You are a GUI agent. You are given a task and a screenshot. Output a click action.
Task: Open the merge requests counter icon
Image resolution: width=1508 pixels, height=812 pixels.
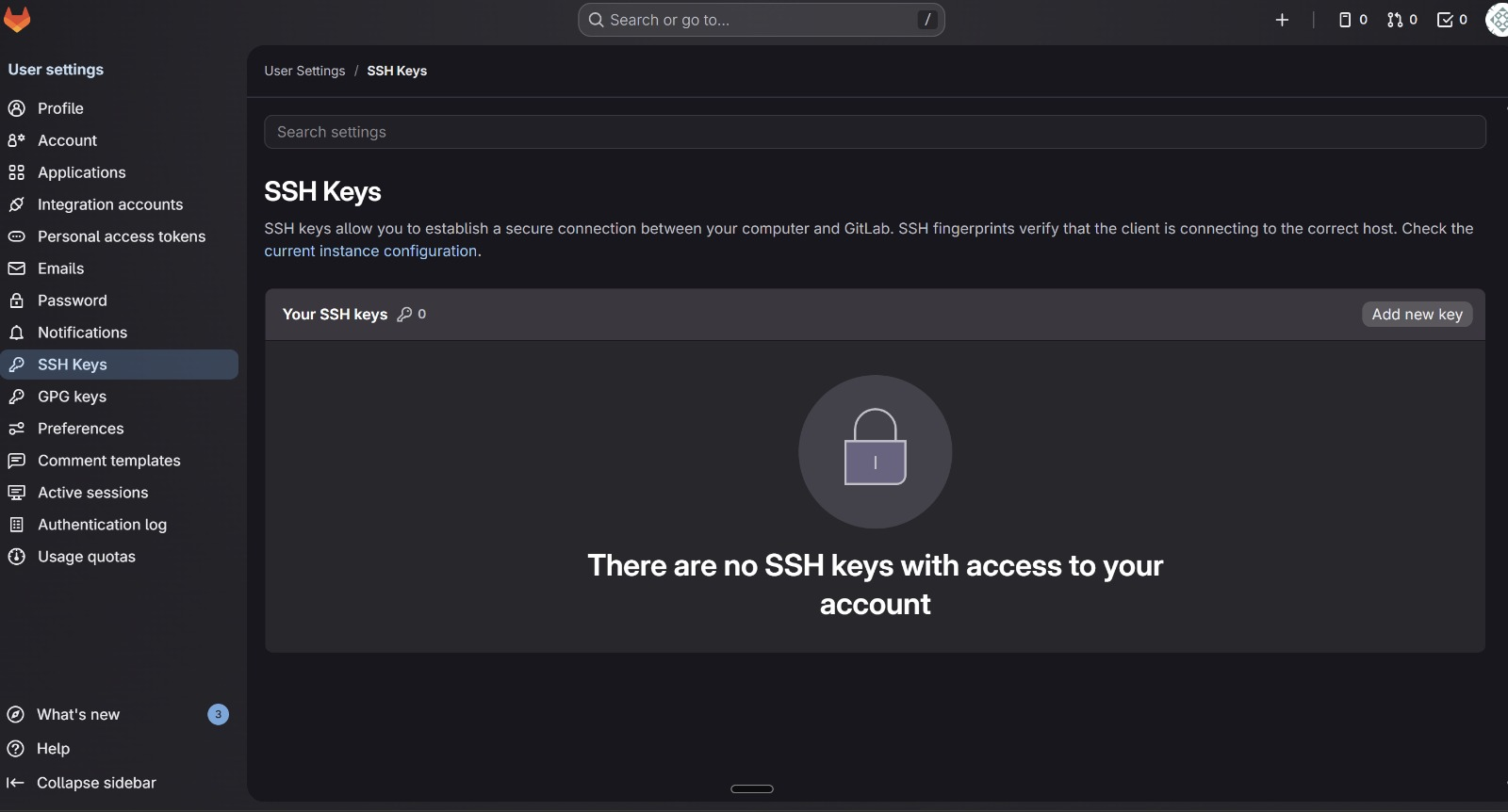click(1402, 20)
